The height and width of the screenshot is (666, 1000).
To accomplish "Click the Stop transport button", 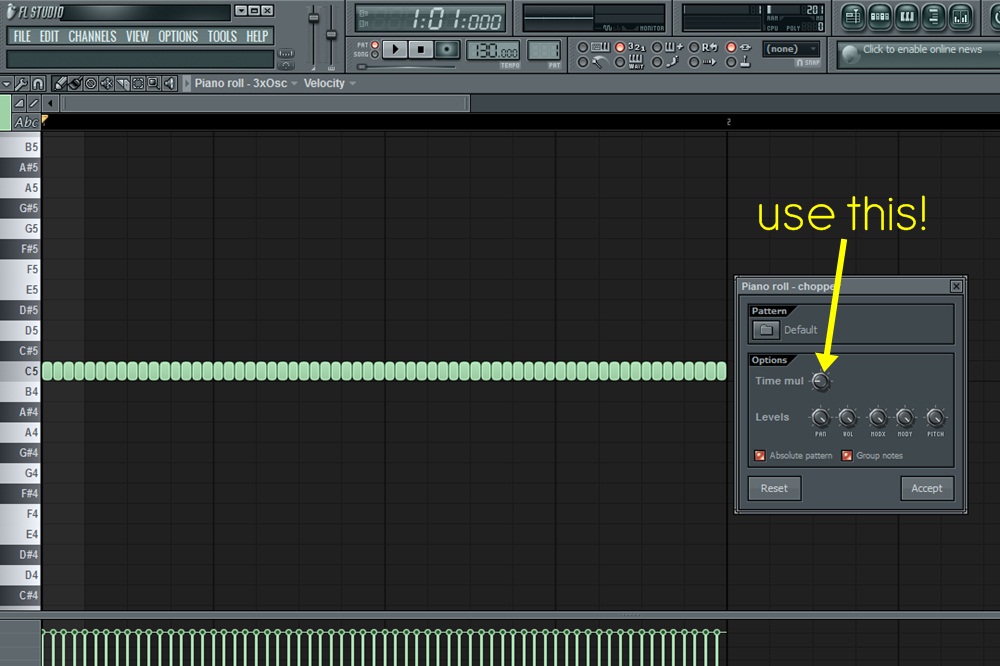I will click(420, 49).
